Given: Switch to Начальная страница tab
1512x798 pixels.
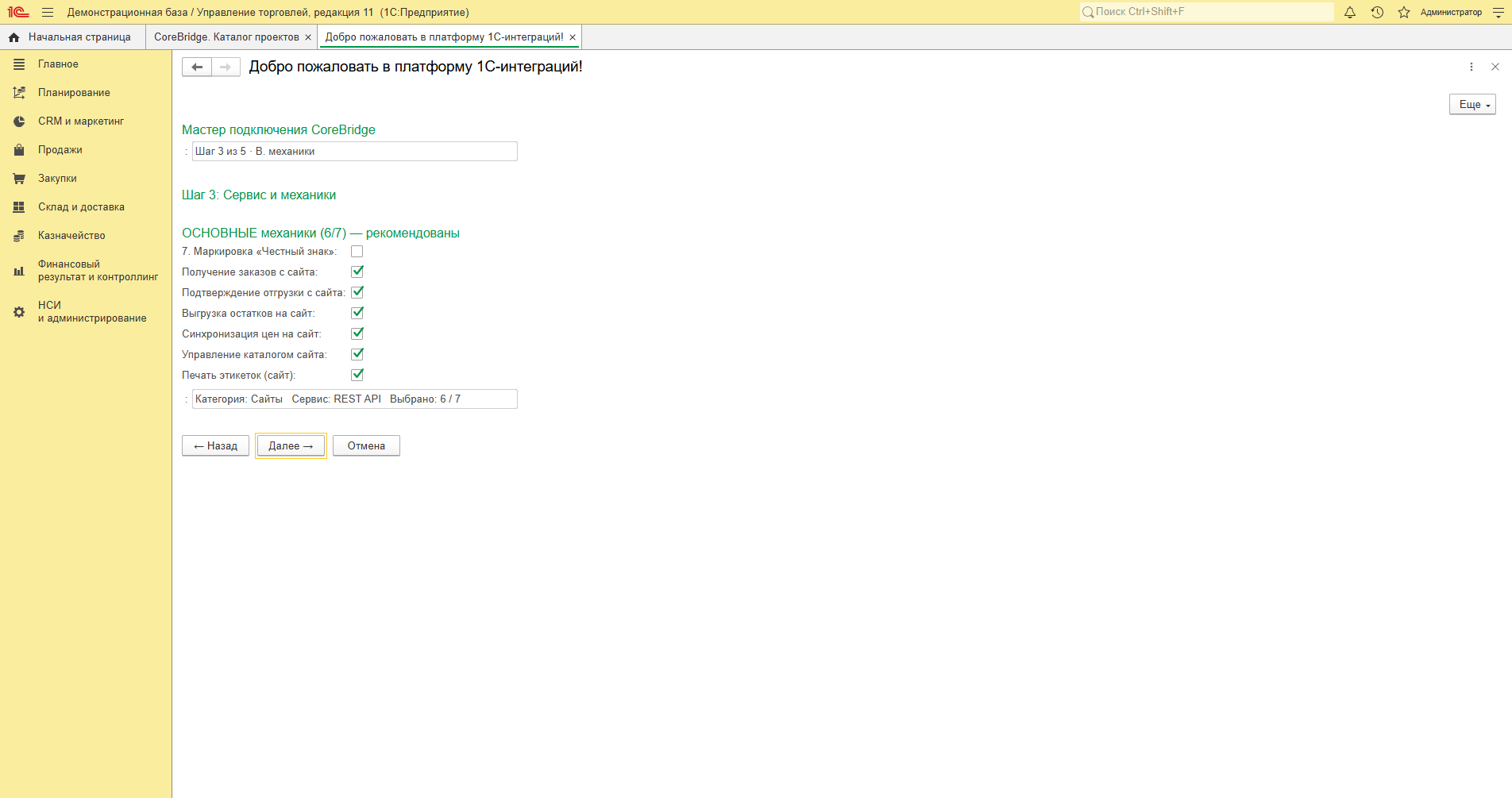Looking at the screenshot, I should point(73,37).
